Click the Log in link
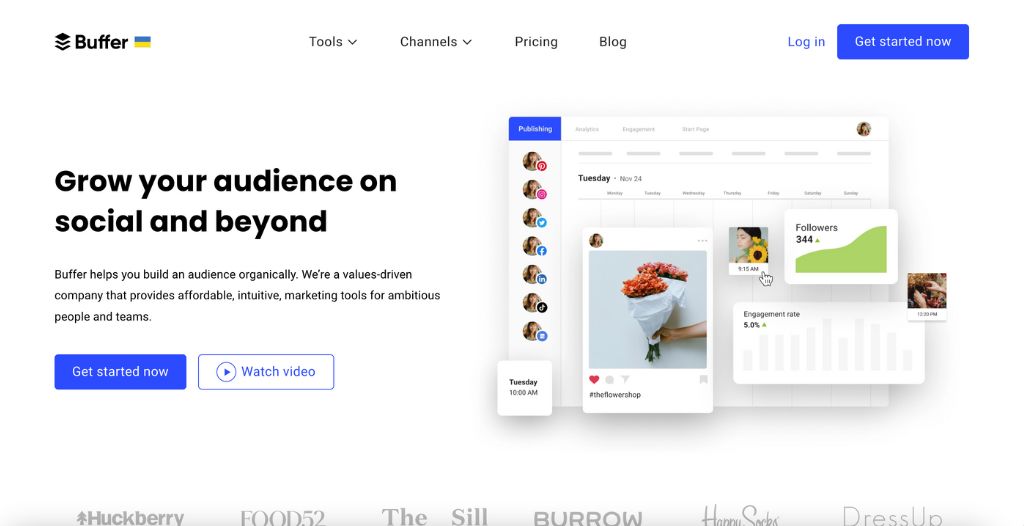Screen dimensions: 1024x526 coord(806,42)
